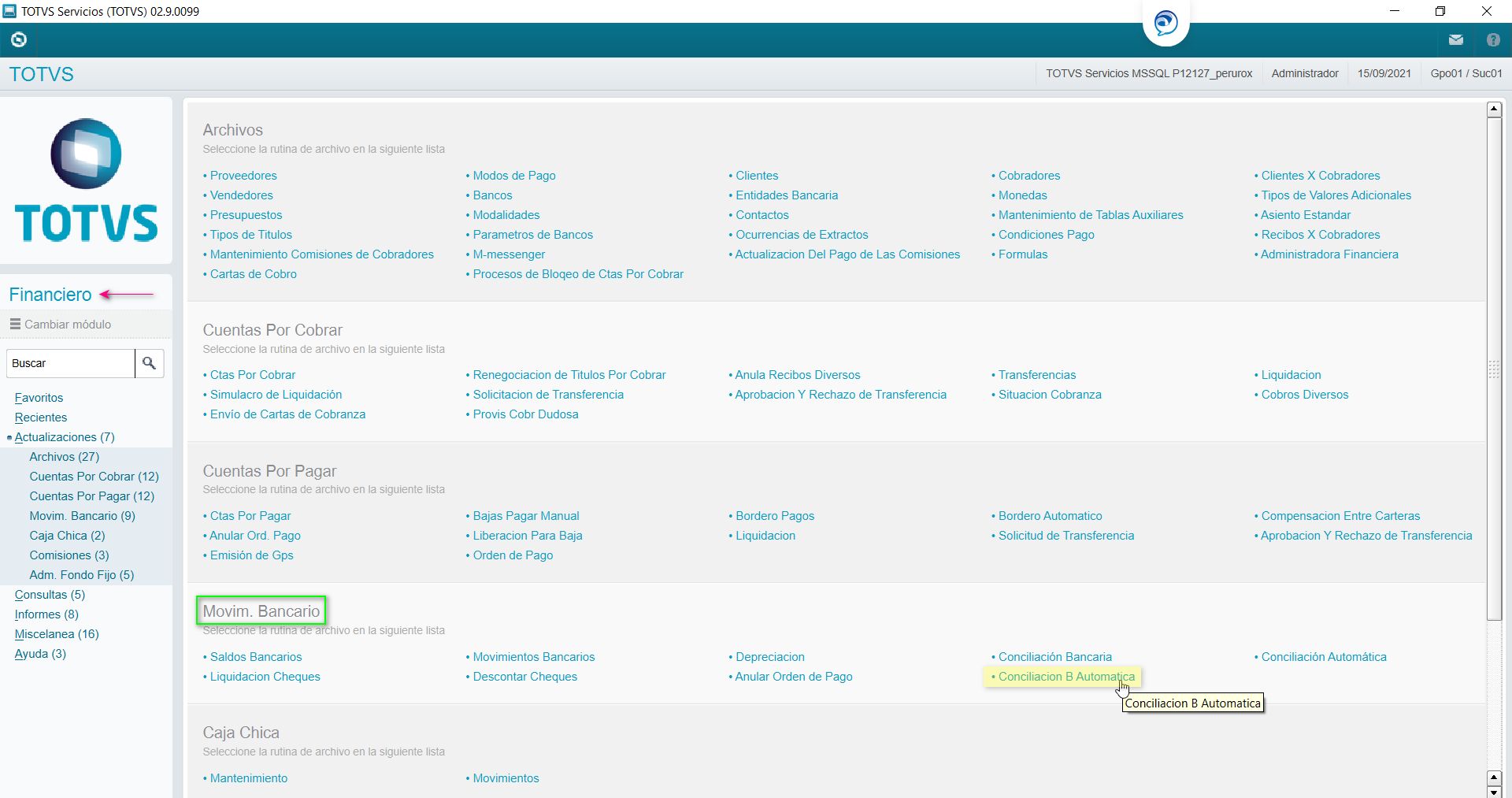This screenshot has width=1512, height=798.
Task: Open Emisión de Gps link
Action: pos(251,555)
